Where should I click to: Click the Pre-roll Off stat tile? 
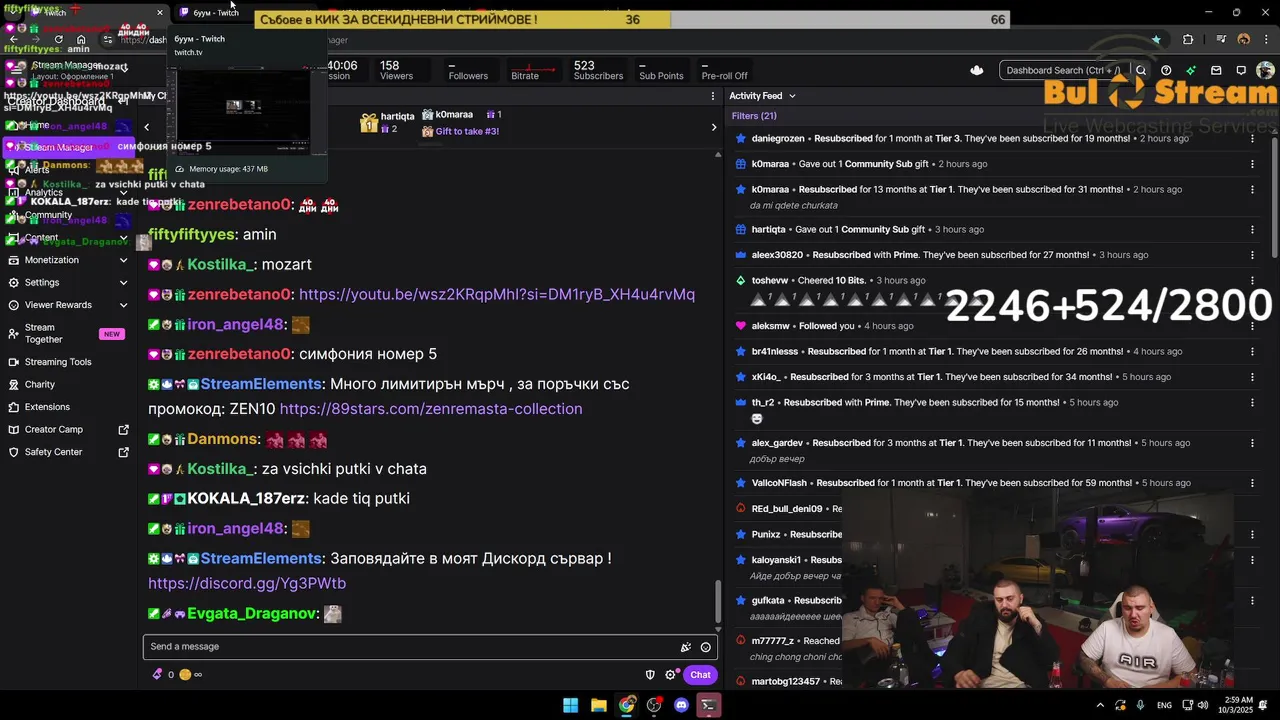(x=725, y=70)
